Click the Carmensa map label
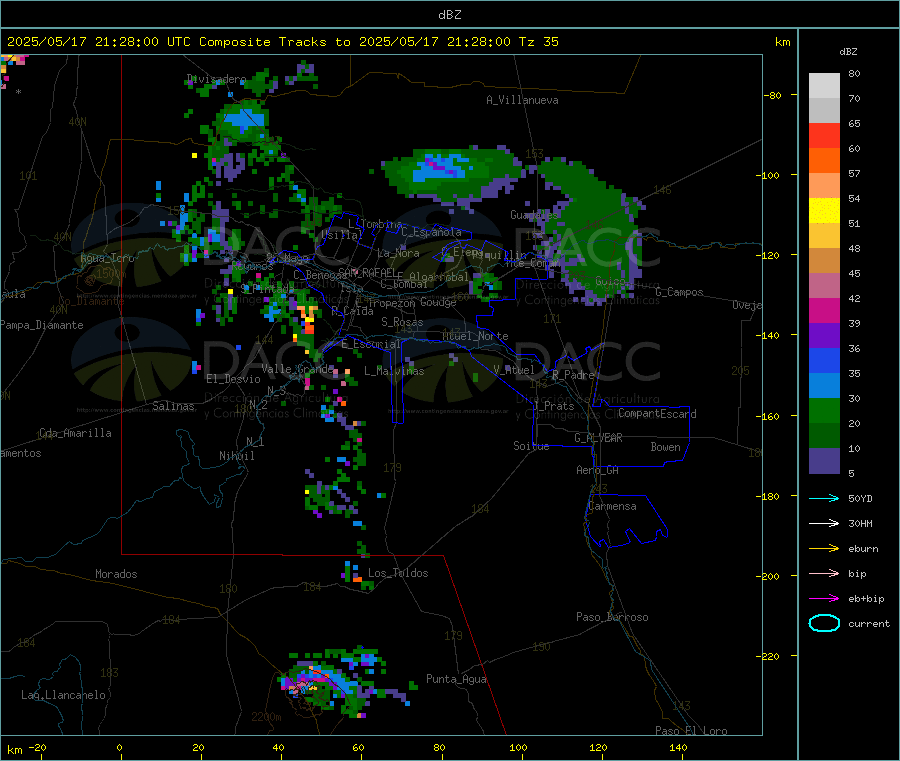This screenshot has height=761, width=900. (x=612, y=506)
